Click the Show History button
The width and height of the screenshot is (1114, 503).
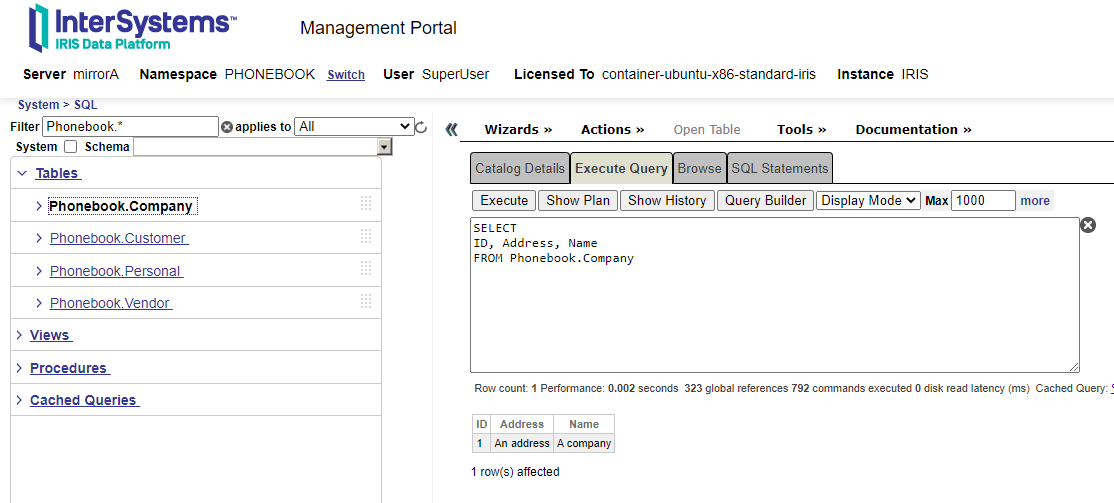coord(667,200)
